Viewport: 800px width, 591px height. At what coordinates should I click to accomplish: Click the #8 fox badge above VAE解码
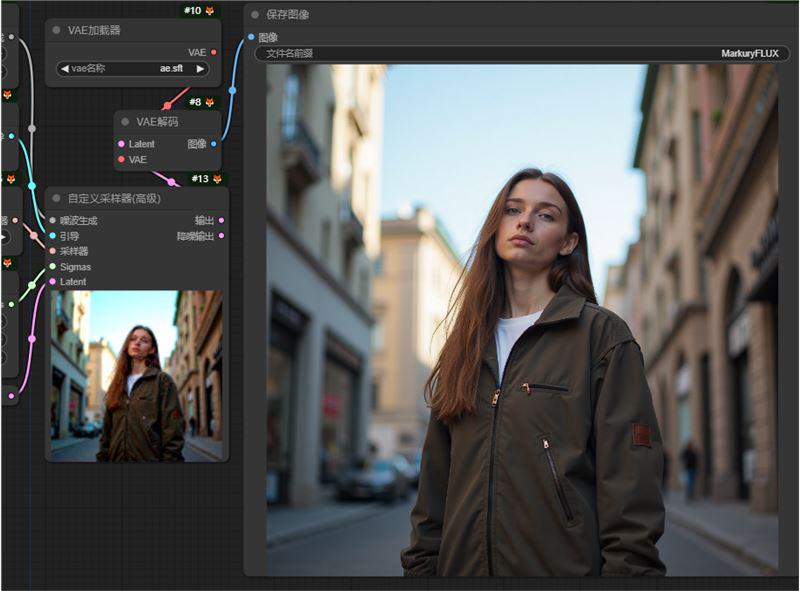[x=210, y=102]
